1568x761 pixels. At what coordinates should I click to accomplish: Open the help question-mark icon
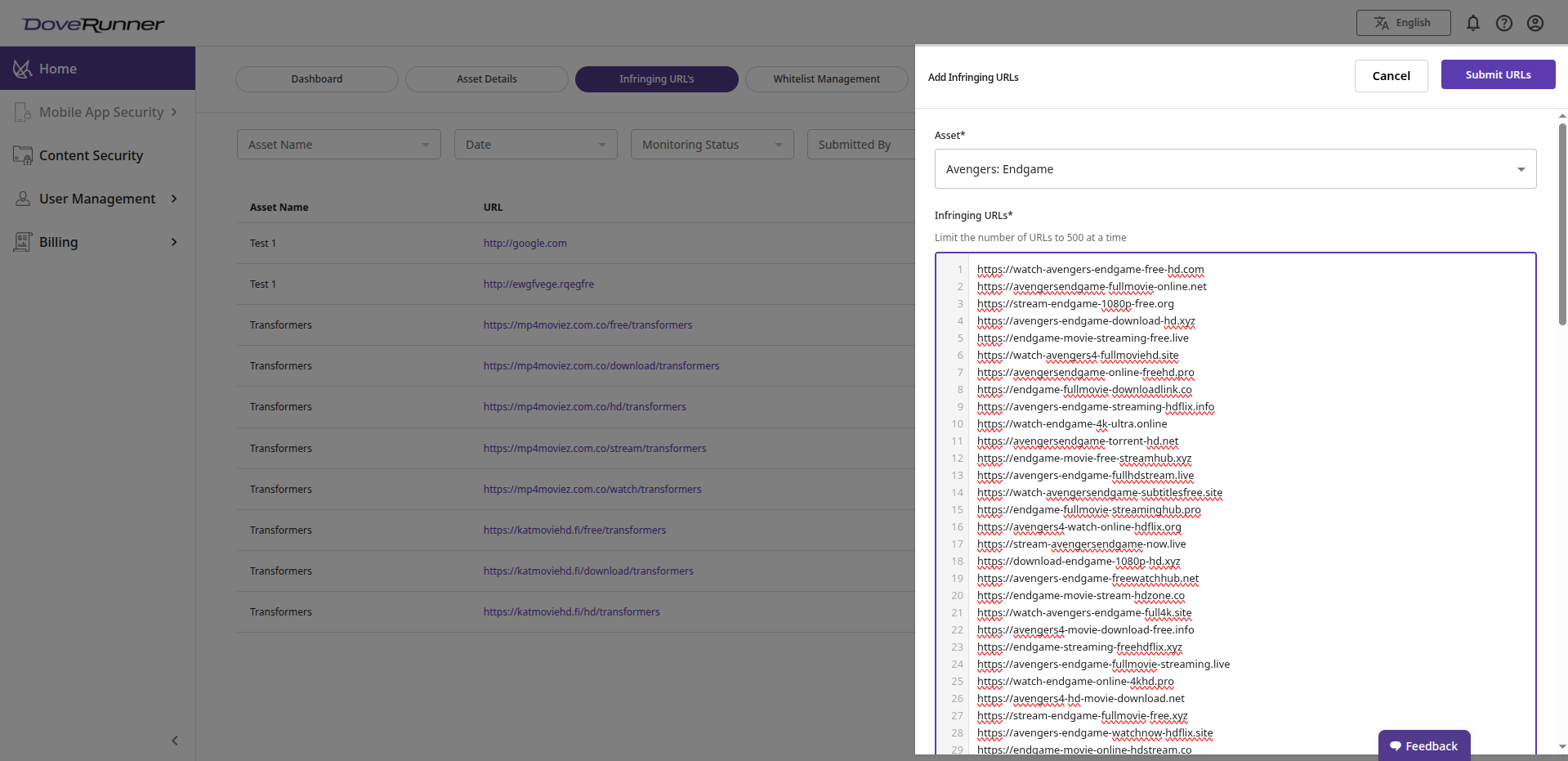[1504, 23]
